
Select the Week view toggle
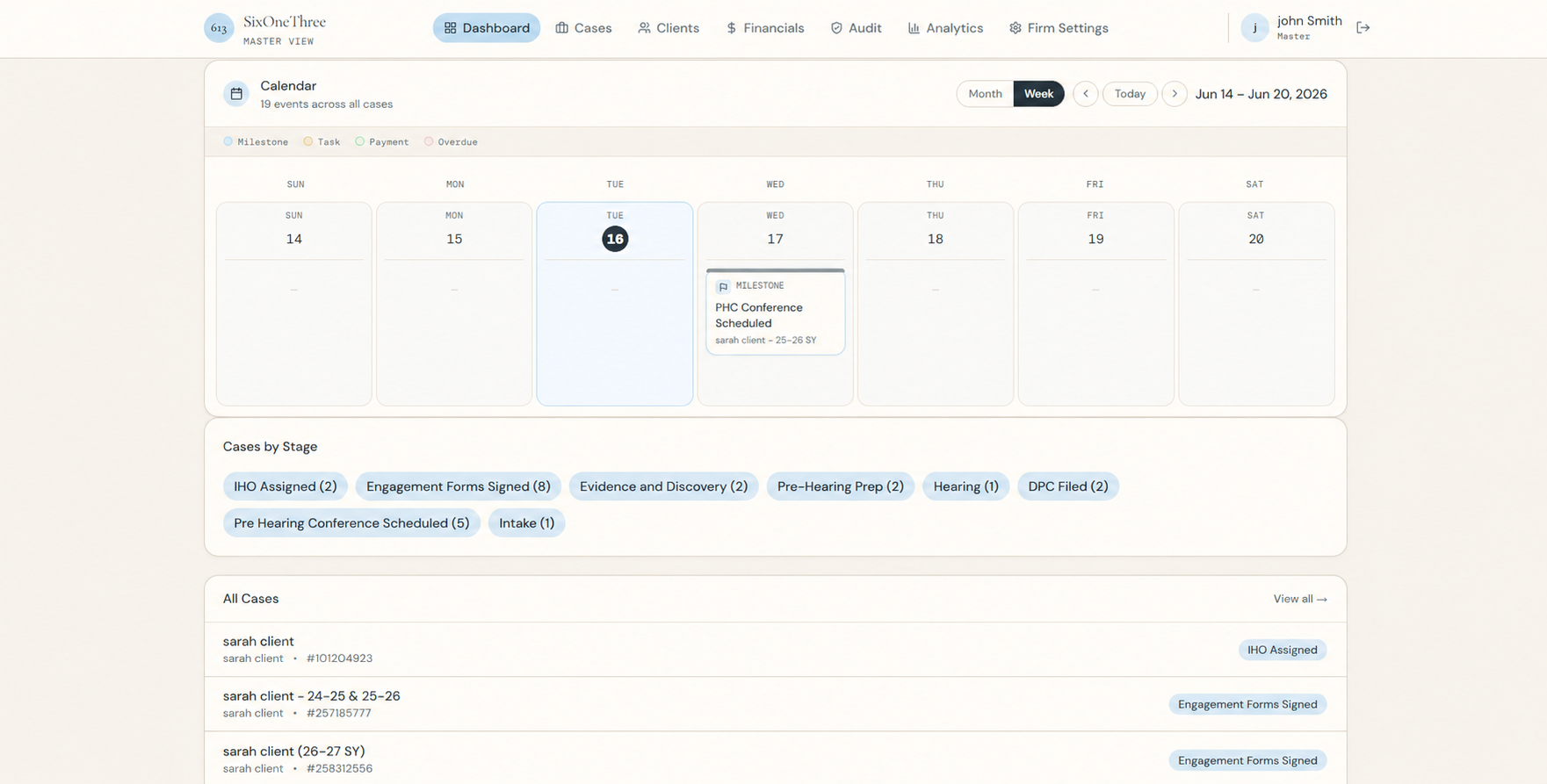tap(1038, 94)
